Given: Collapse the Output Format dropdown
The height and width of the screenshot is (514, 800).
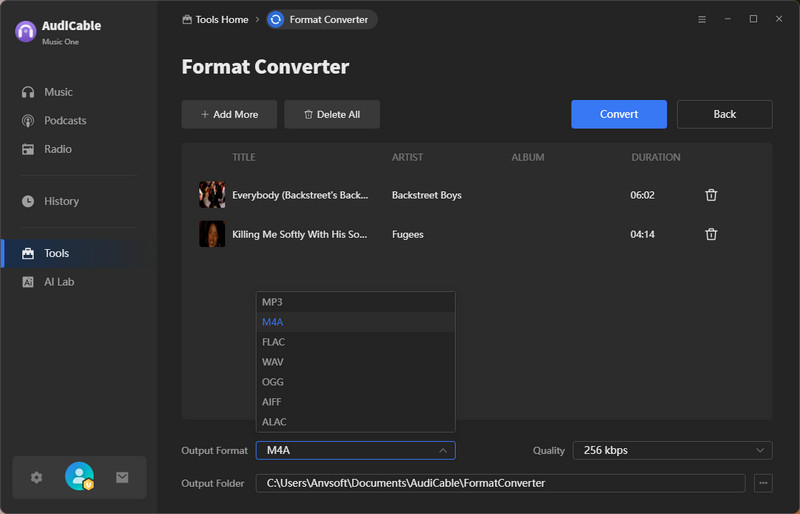Looking at the screenshot, I should pyautogui.click(x=356, y=450).
